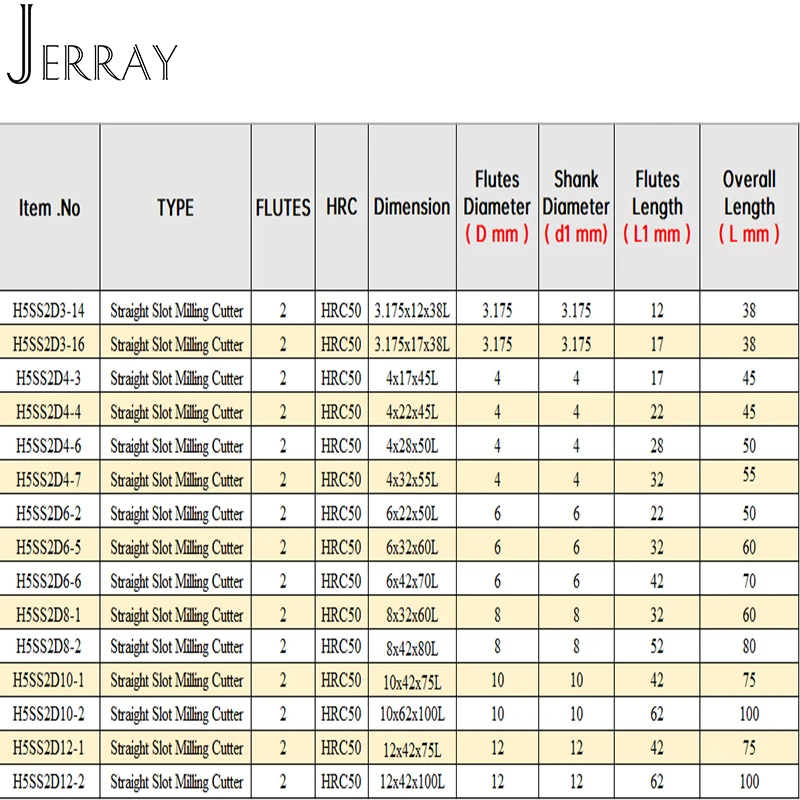Click FLUTES value 2 in row H5SS2D6-2
The height and width of the screenshot is (800, 800).
pyautogui.click(x=283, y=513)
